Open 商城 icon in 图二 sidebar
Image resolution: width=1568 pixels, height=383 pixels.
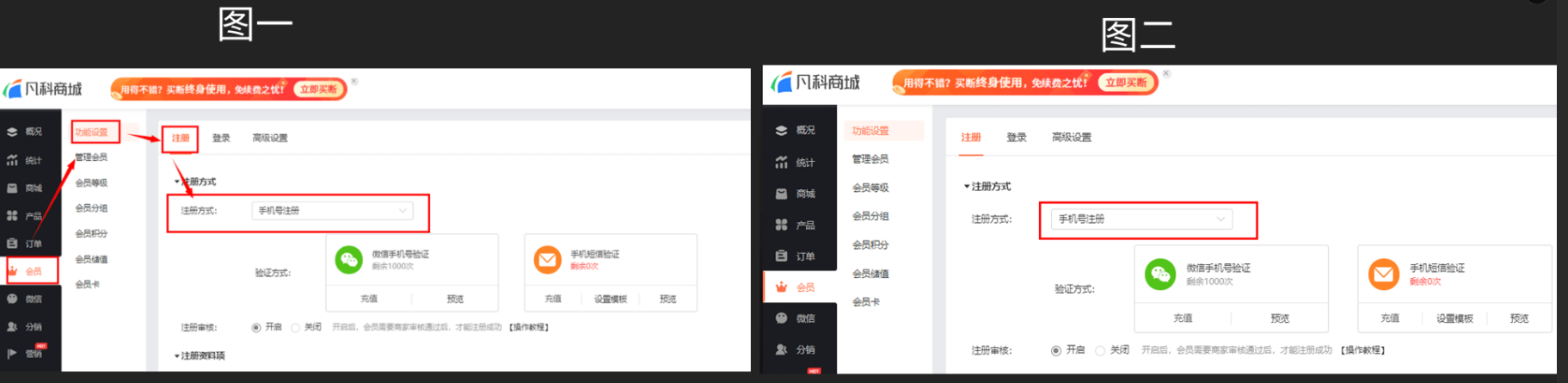(781, 195)
